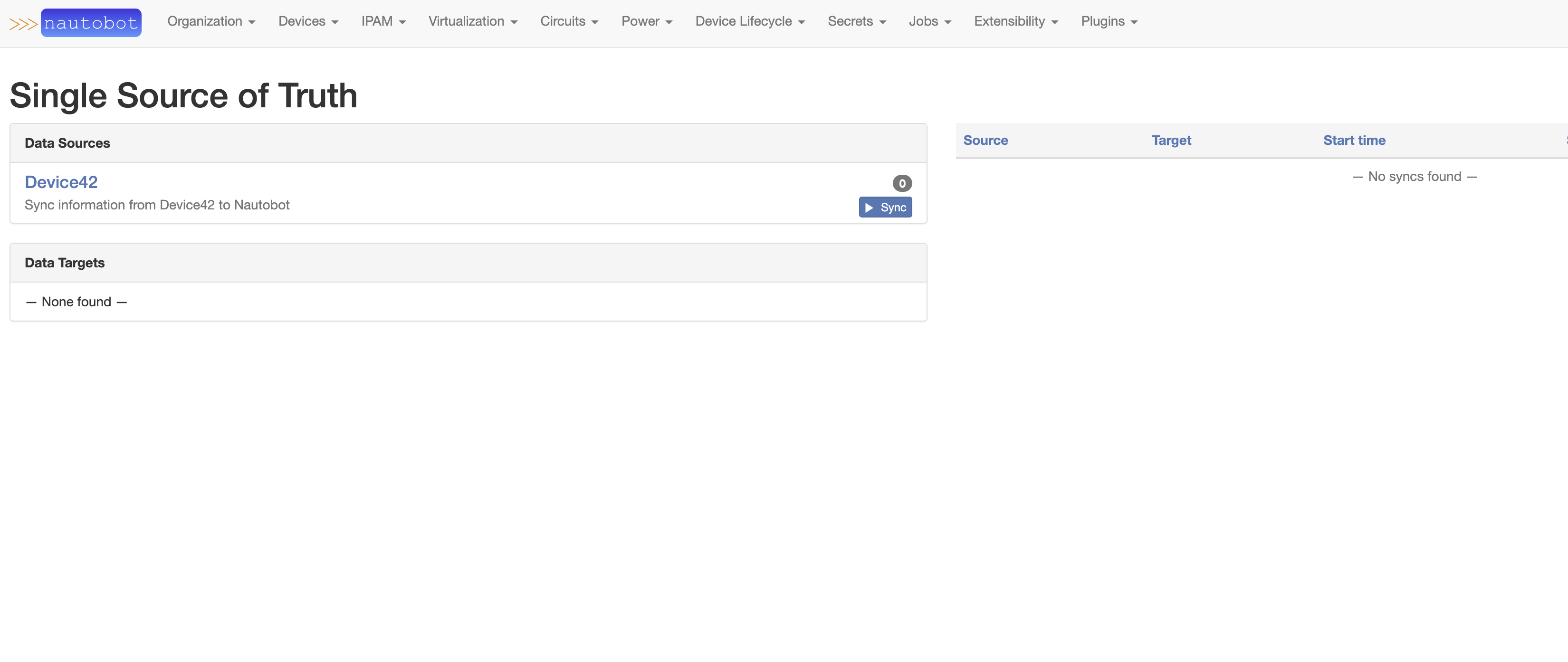Expand the IPAM dropdown

coord(383,21)
